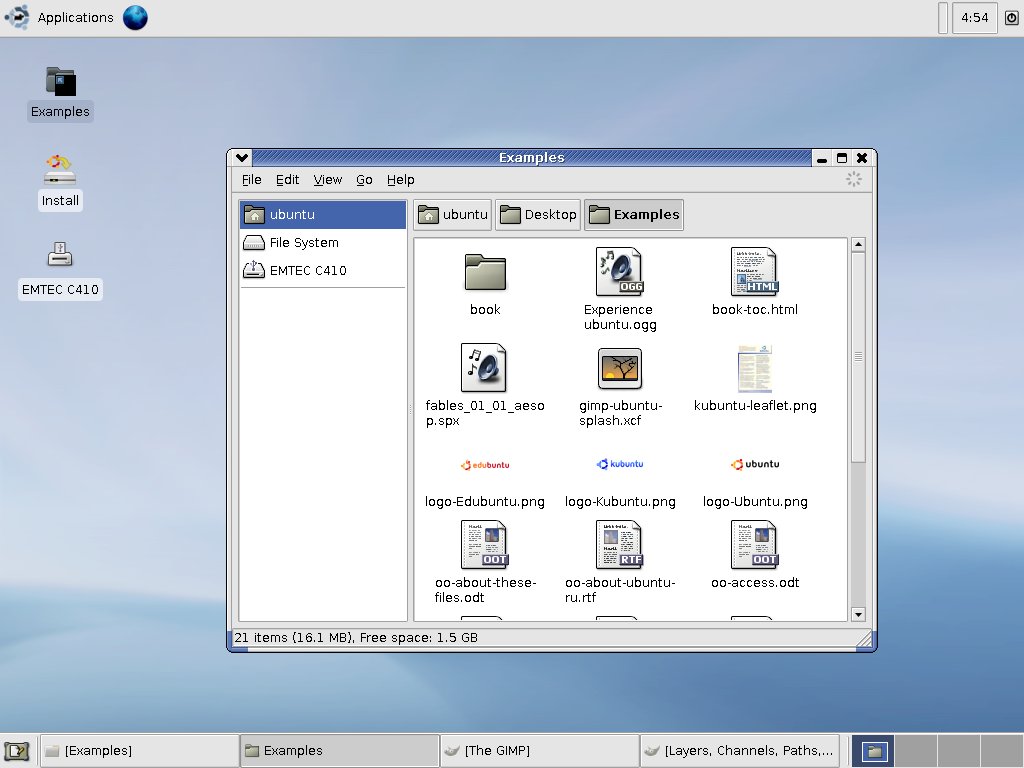1024x768 pixels.
Task: Open the View menu
Action: pyautogui.click(x=327, y=180)
